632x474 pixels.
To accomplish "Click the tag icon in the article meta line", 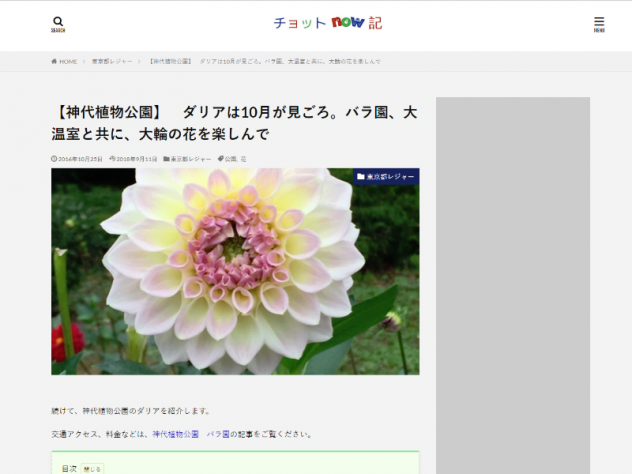I will (220, 159).
